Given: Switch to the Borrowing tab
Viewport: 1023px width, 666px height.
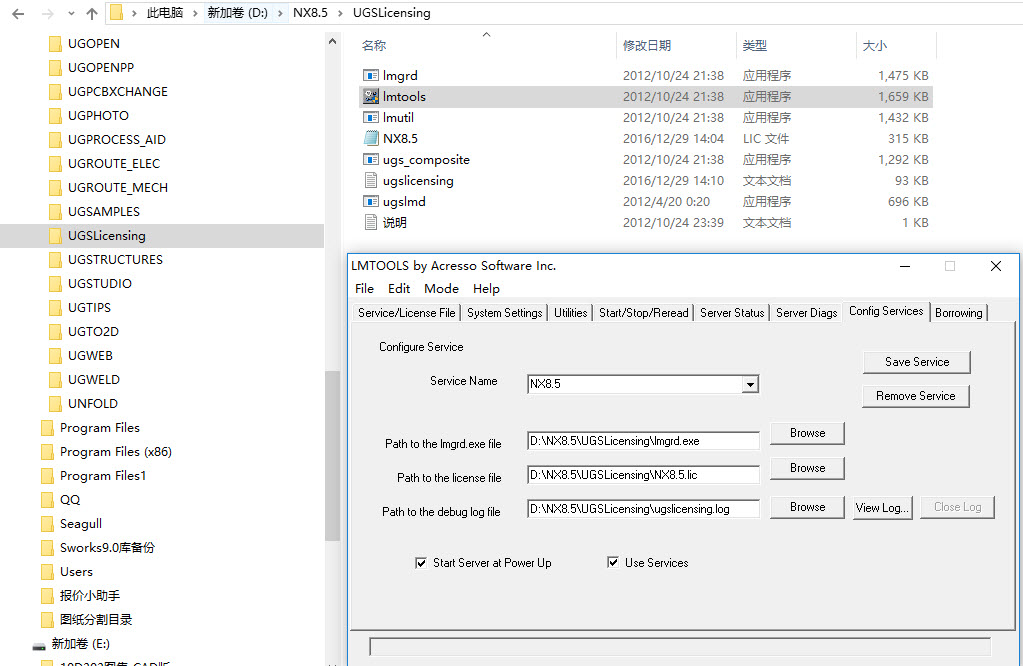Looking at the screenshot, I should click(958, 313).
